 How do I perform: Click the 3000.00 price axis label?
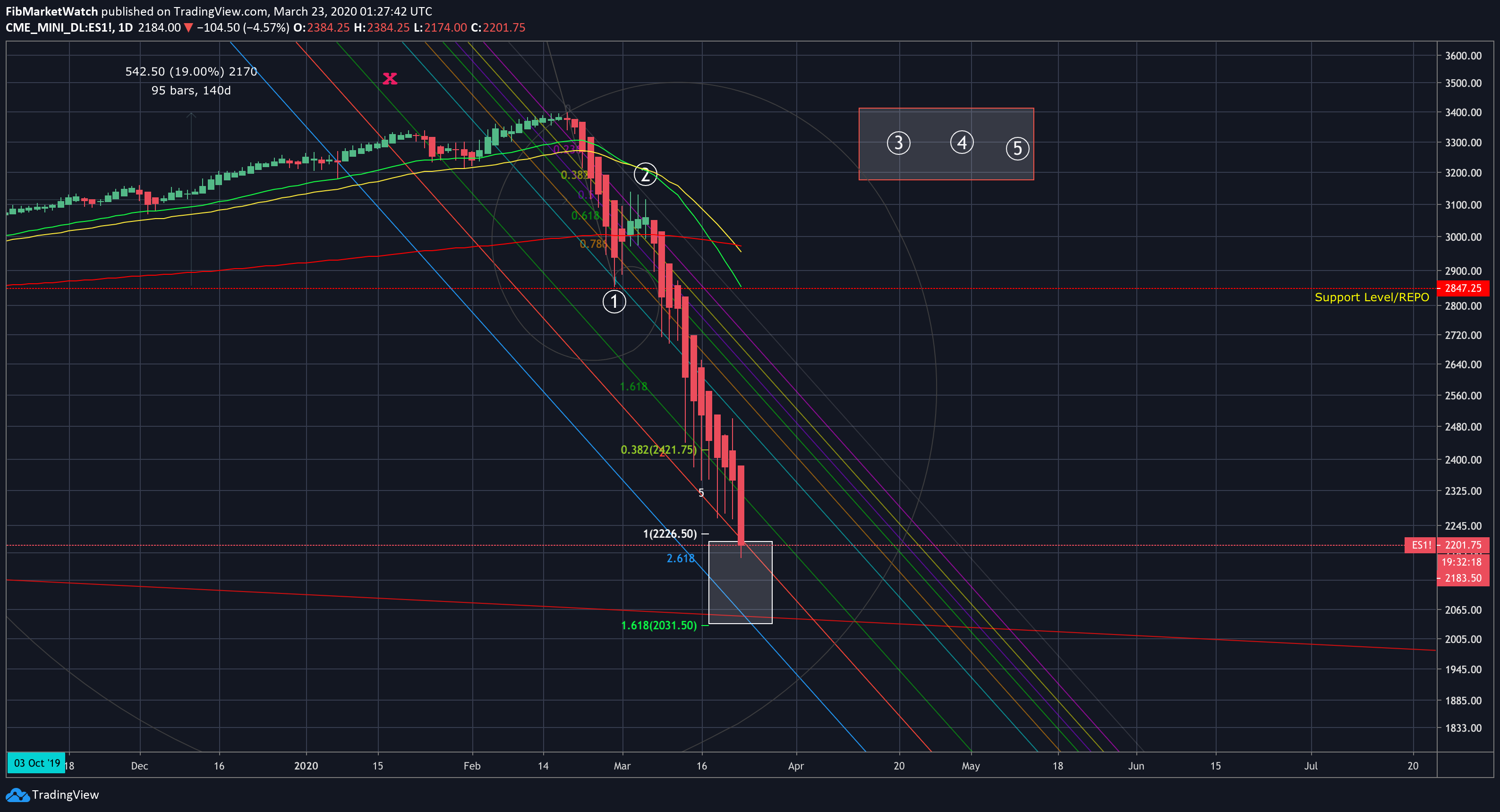pyautogui.click(x=1463, y=237)
